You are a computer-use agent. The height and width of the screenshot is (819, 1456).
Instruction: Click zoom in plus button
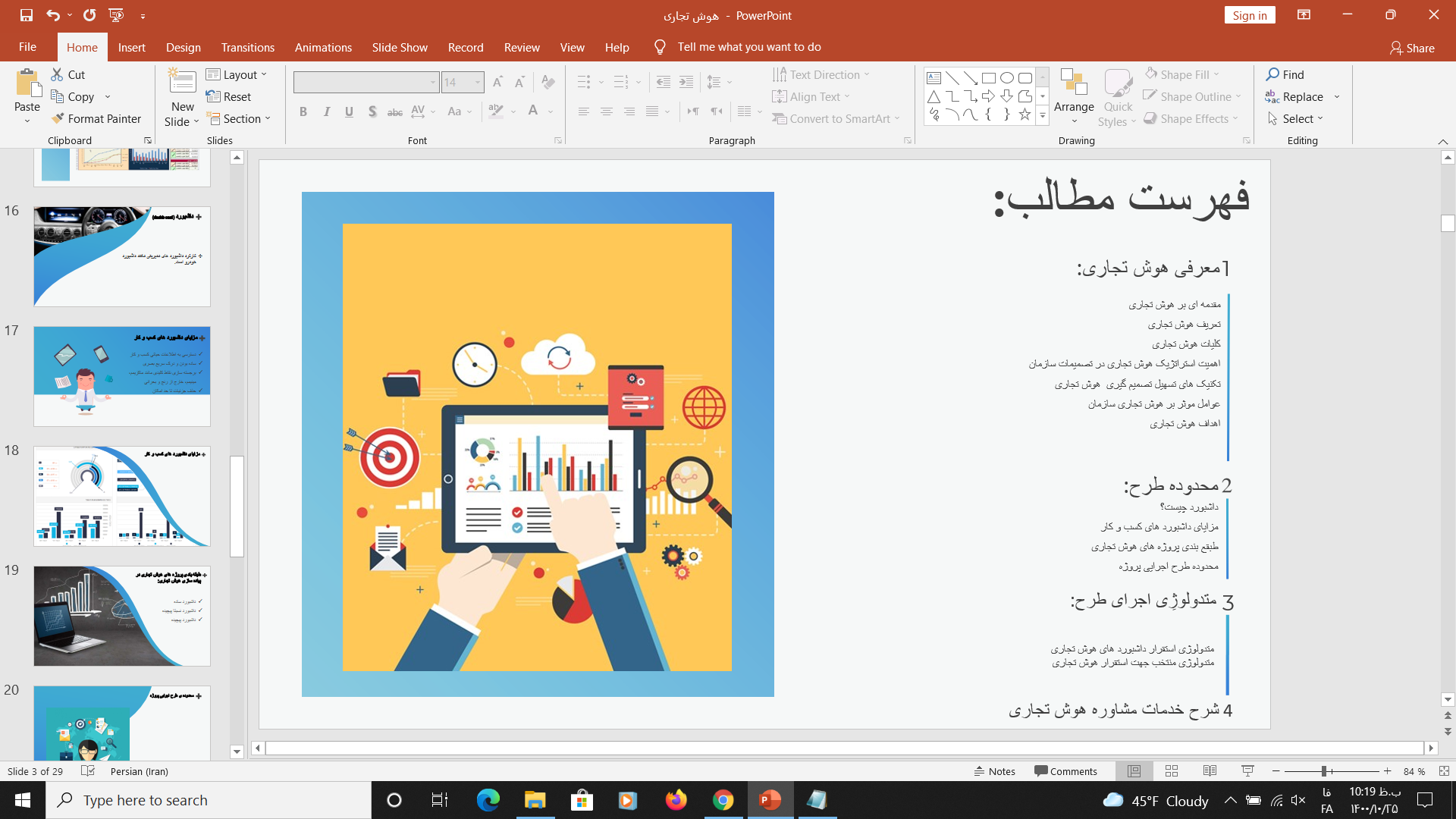pos(1387,771)
